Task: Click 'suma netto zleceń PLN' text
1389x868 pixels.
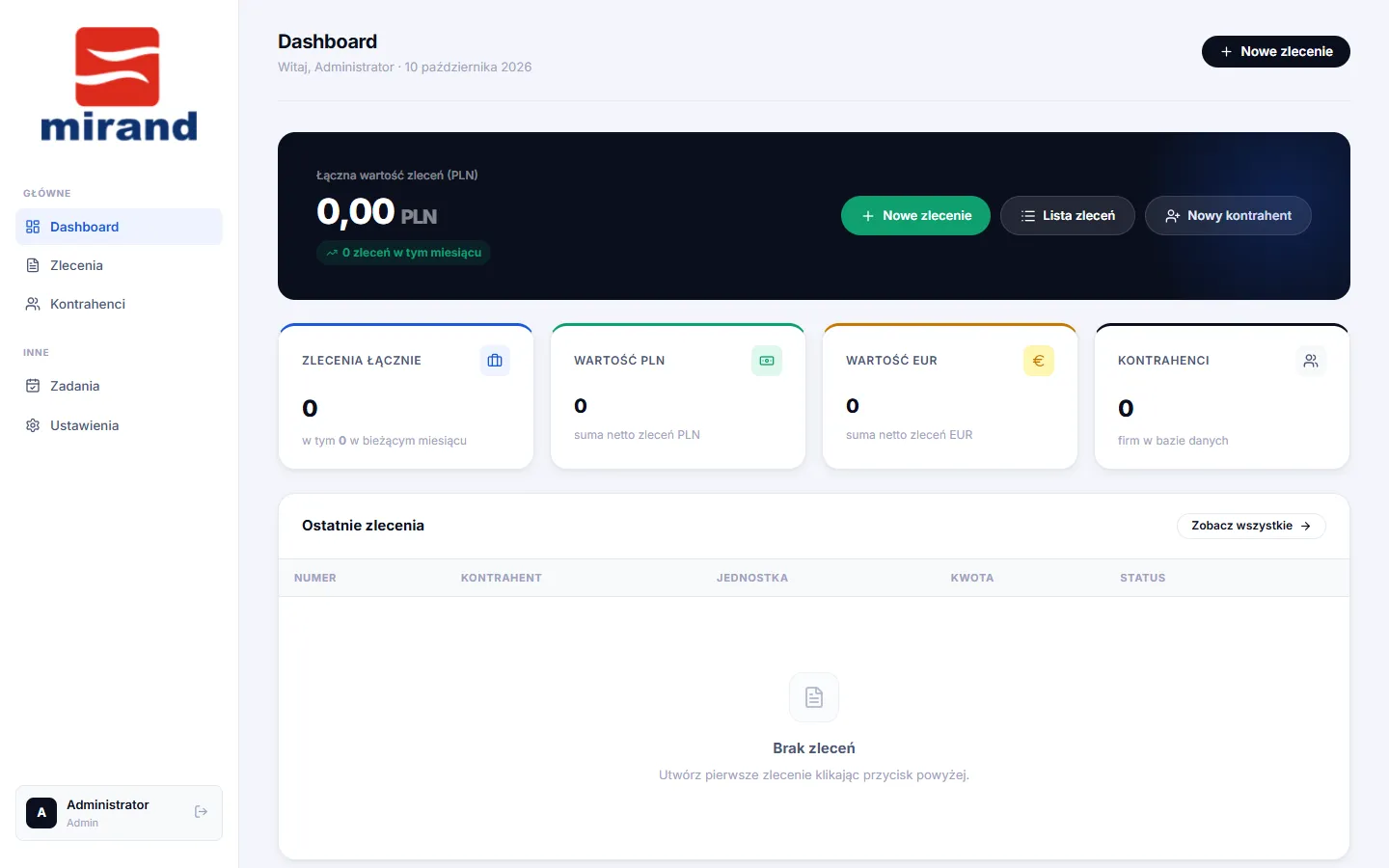Action: tap(637, 435)
